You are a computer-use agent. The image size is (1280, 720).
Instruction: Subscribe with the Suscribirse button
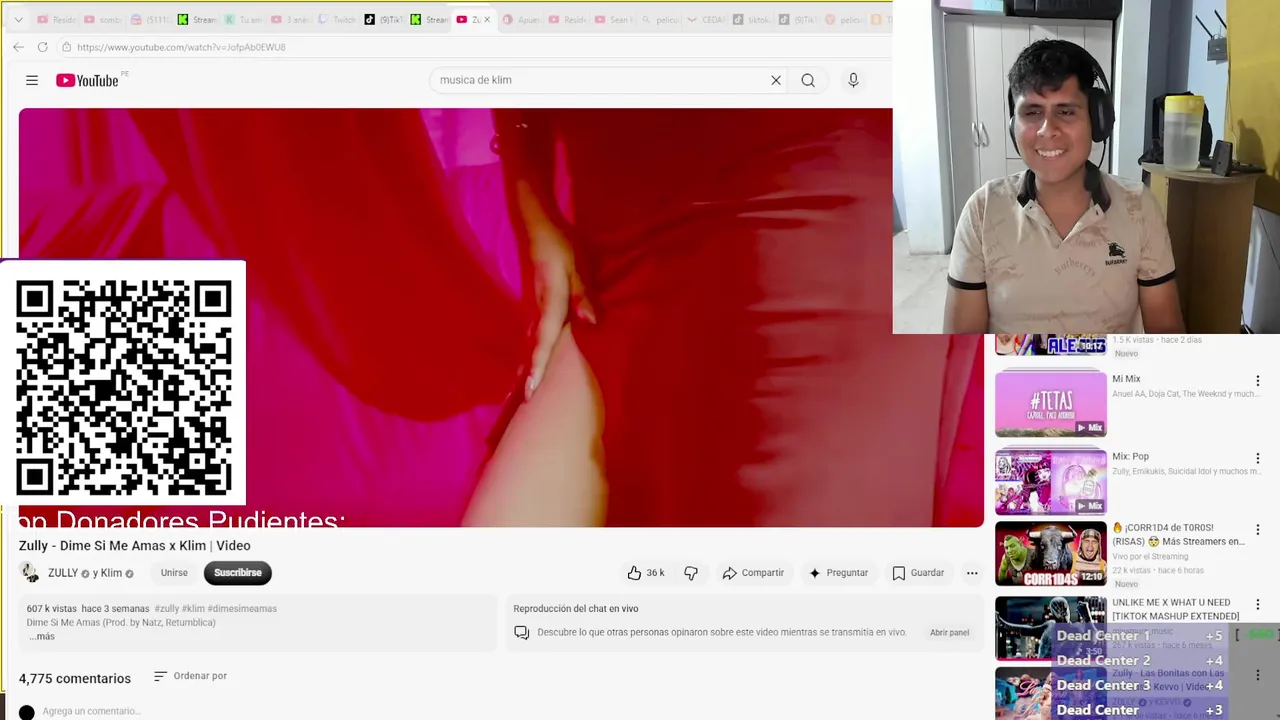237,573
